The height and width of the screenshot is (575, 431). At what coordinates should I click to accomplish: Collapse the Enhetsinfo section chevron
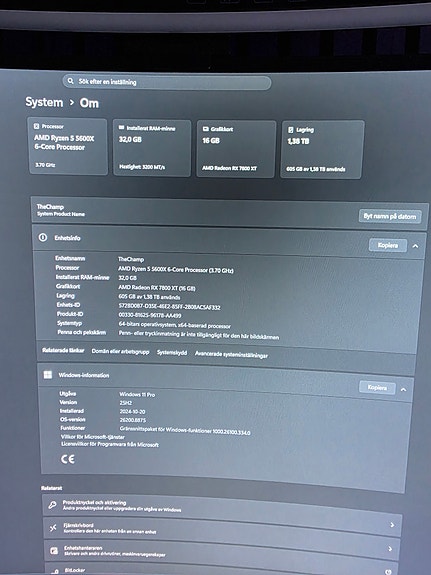(x=415, y=246)
